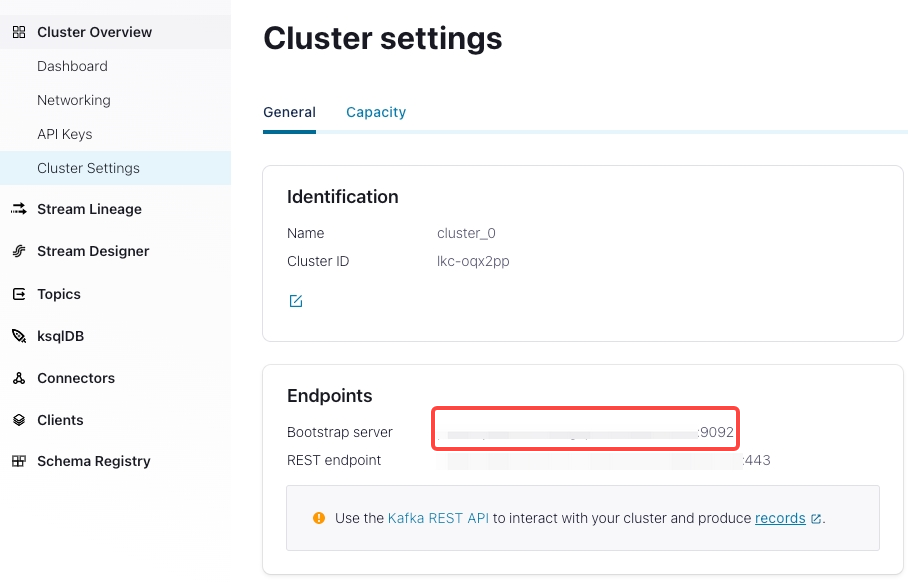Switch to the Capacity tab
The image size is (908, 582).
tap(376, 112)
